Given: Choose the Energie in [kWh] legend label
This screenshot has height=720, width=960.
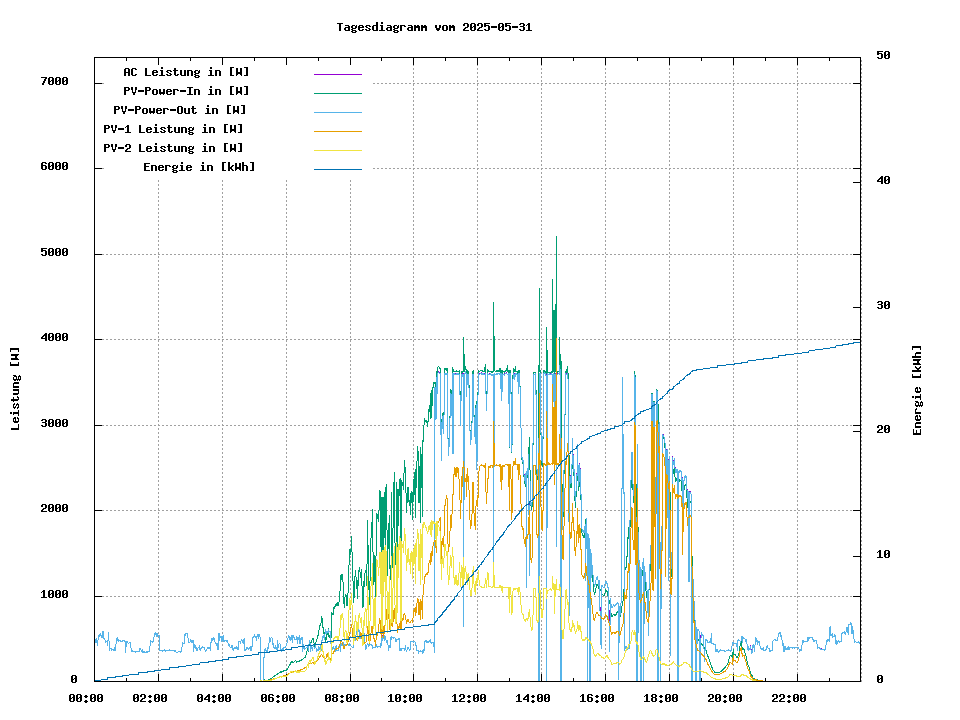Looking at the screenshot, I should tap(199, 167).
